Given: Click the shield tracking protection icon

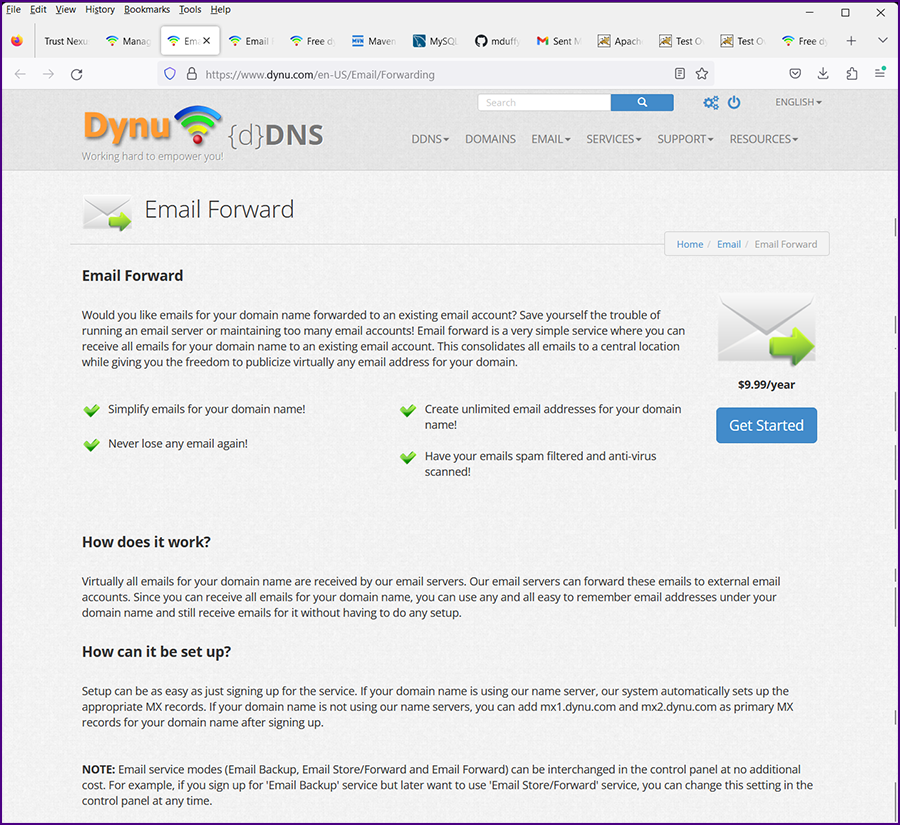Looking at the screenshot, I should 170,74.
